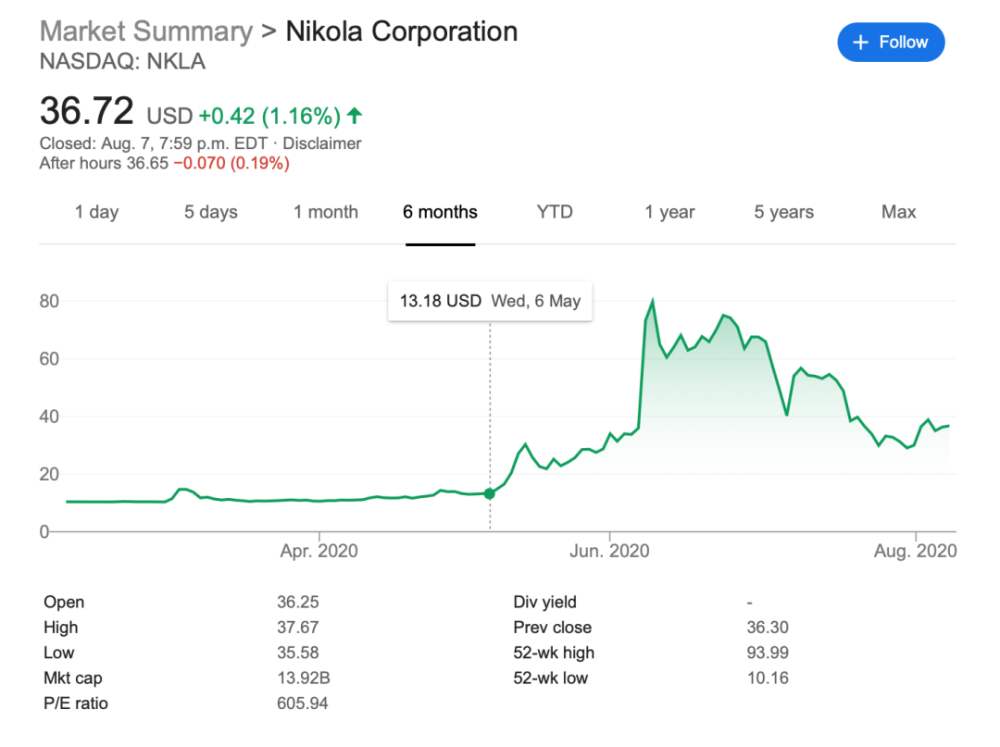
Task: Click the blue Follow button
Action: tap(890, 42)
